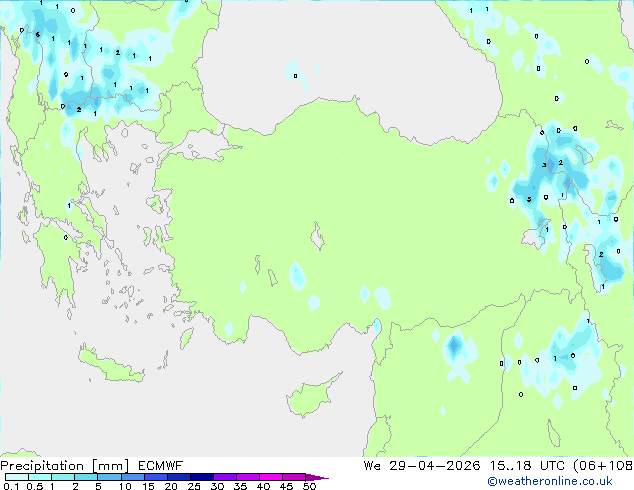The image size is (634, 490).
Task: Select the 2 to 5 mm legend color
Action: (x=86, y=477)
